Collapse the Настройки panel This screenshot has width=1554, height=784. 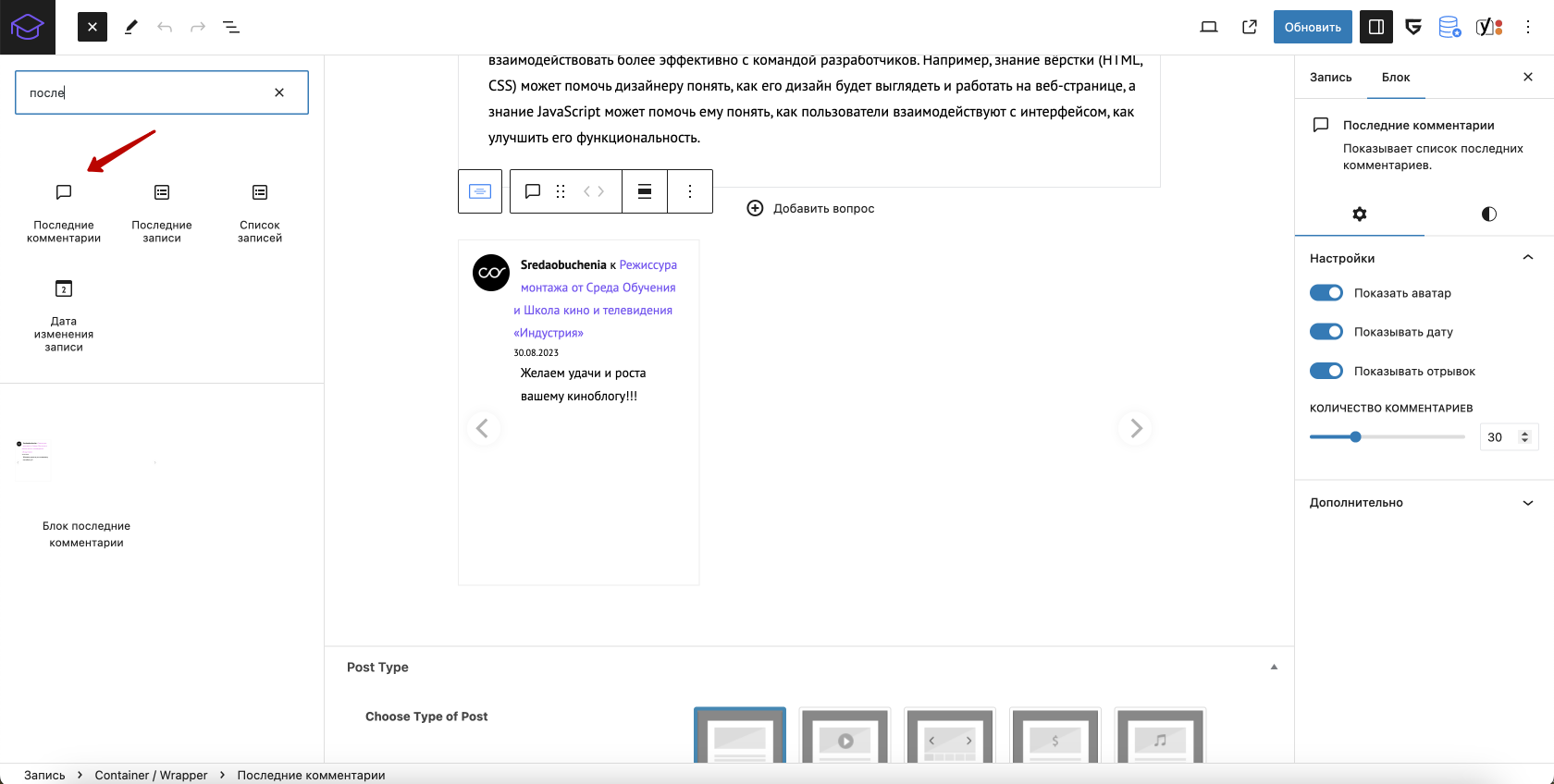[1527, 258]
